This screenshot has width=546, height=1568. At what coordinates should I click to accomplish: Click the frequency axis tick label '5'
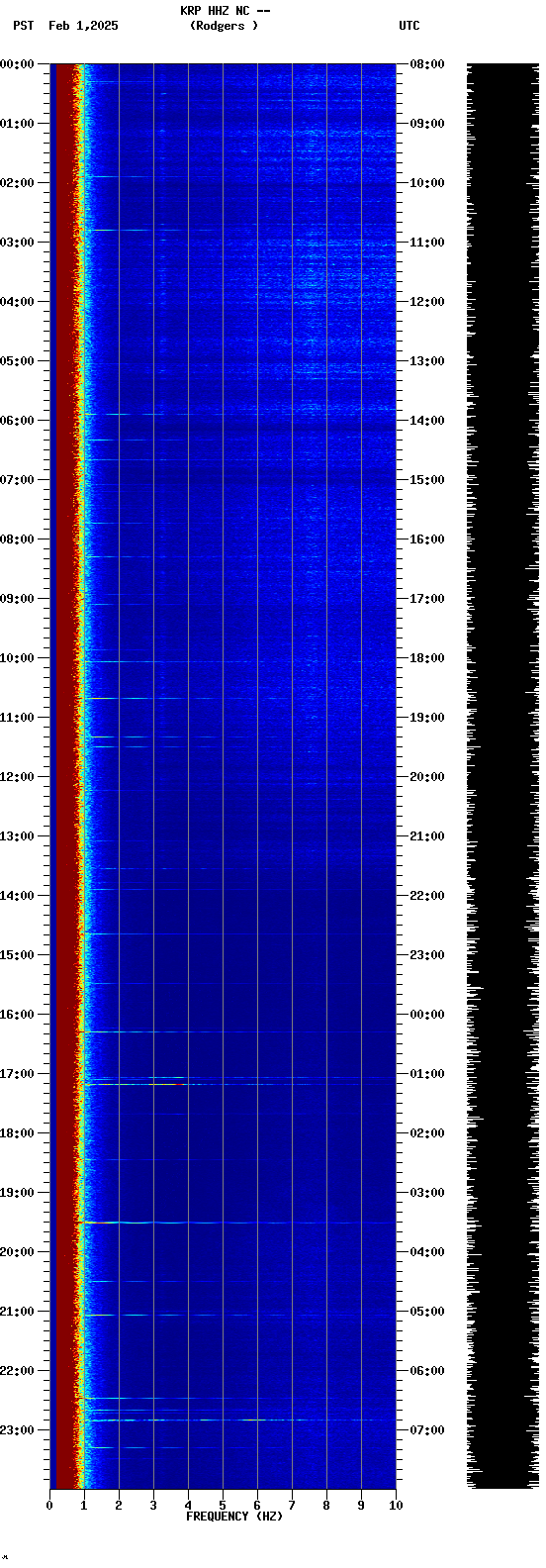[223, 1506]
